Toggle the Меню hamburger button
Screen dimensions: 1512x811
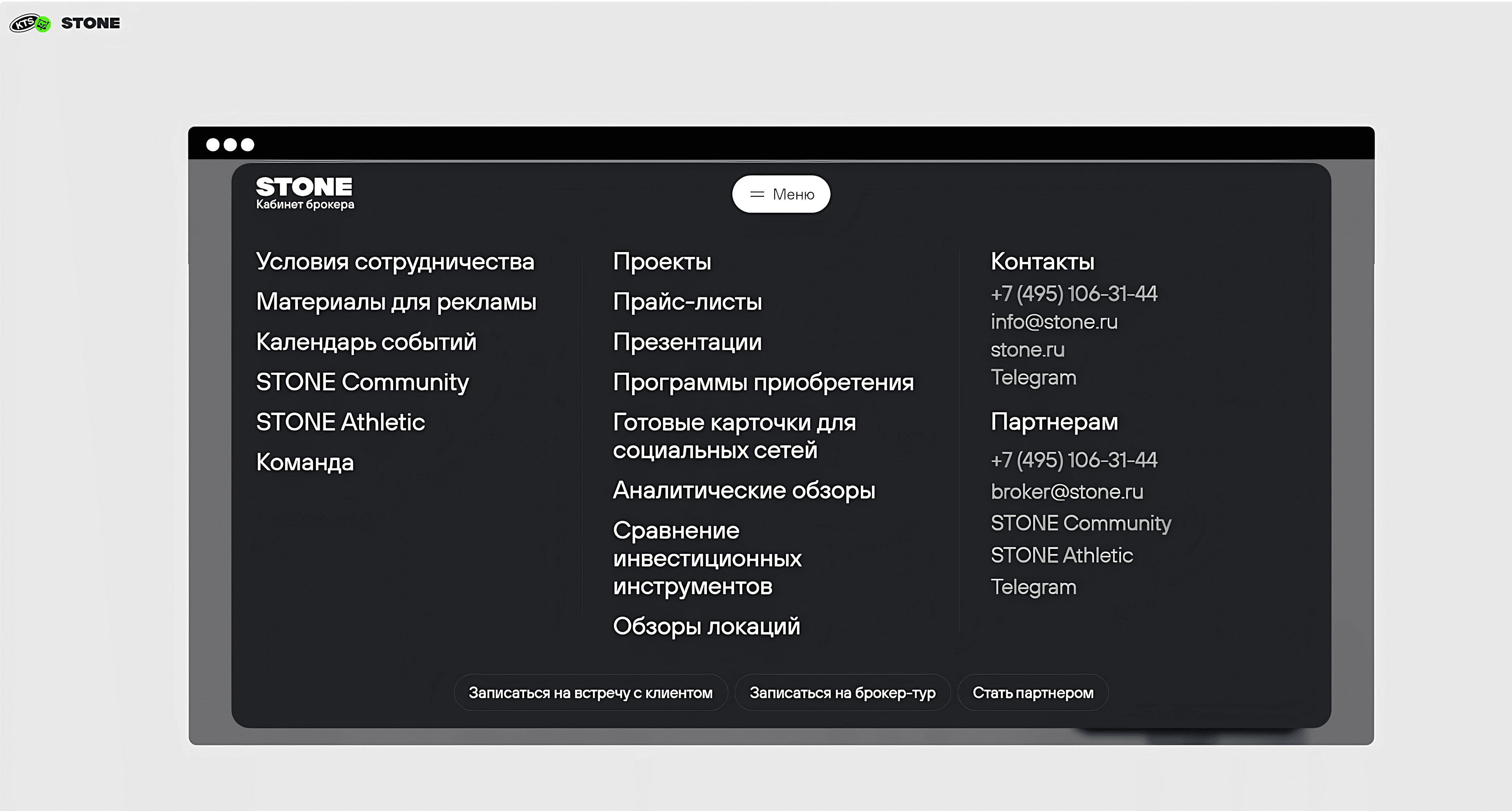[781, 194]
